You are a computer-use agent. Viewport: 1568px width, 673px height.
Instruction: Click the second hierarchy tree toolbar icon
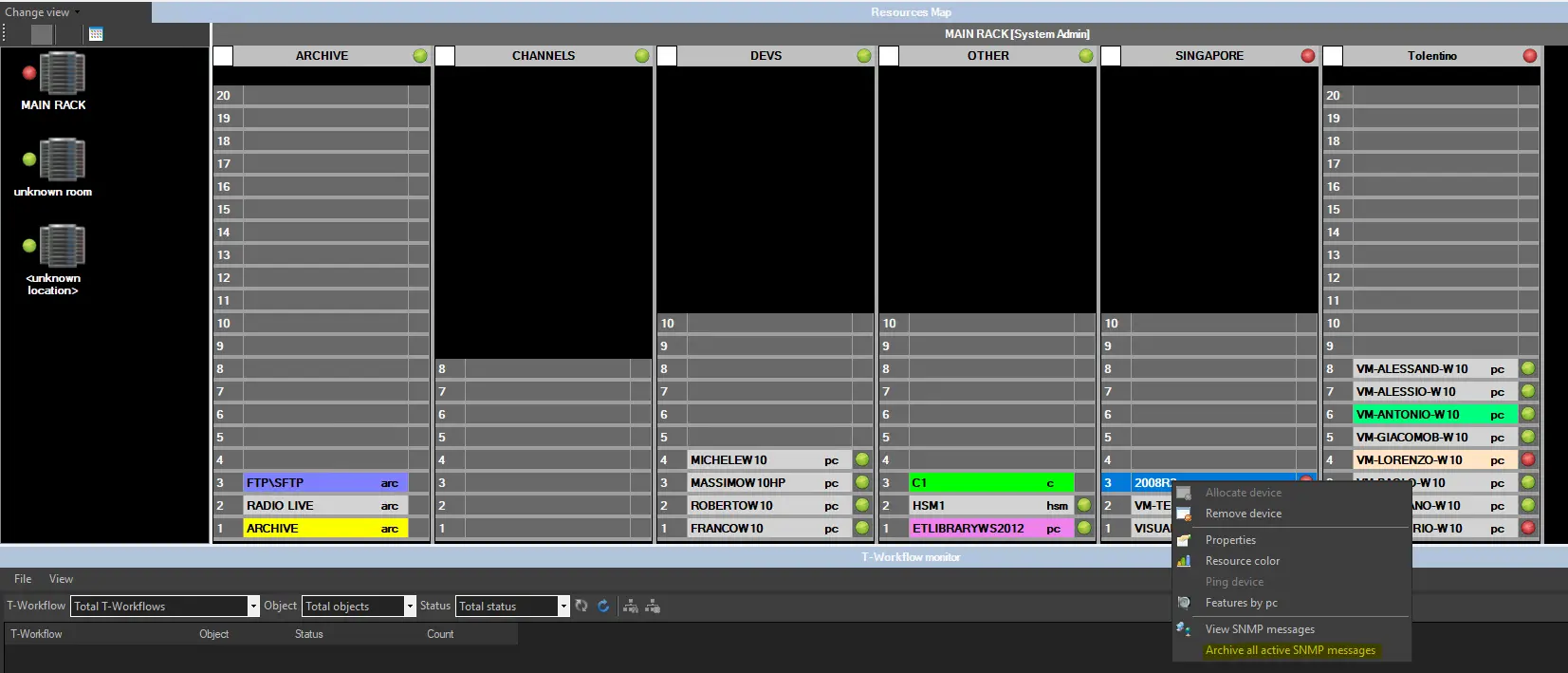pyautogui.click(x=653, y=606)
